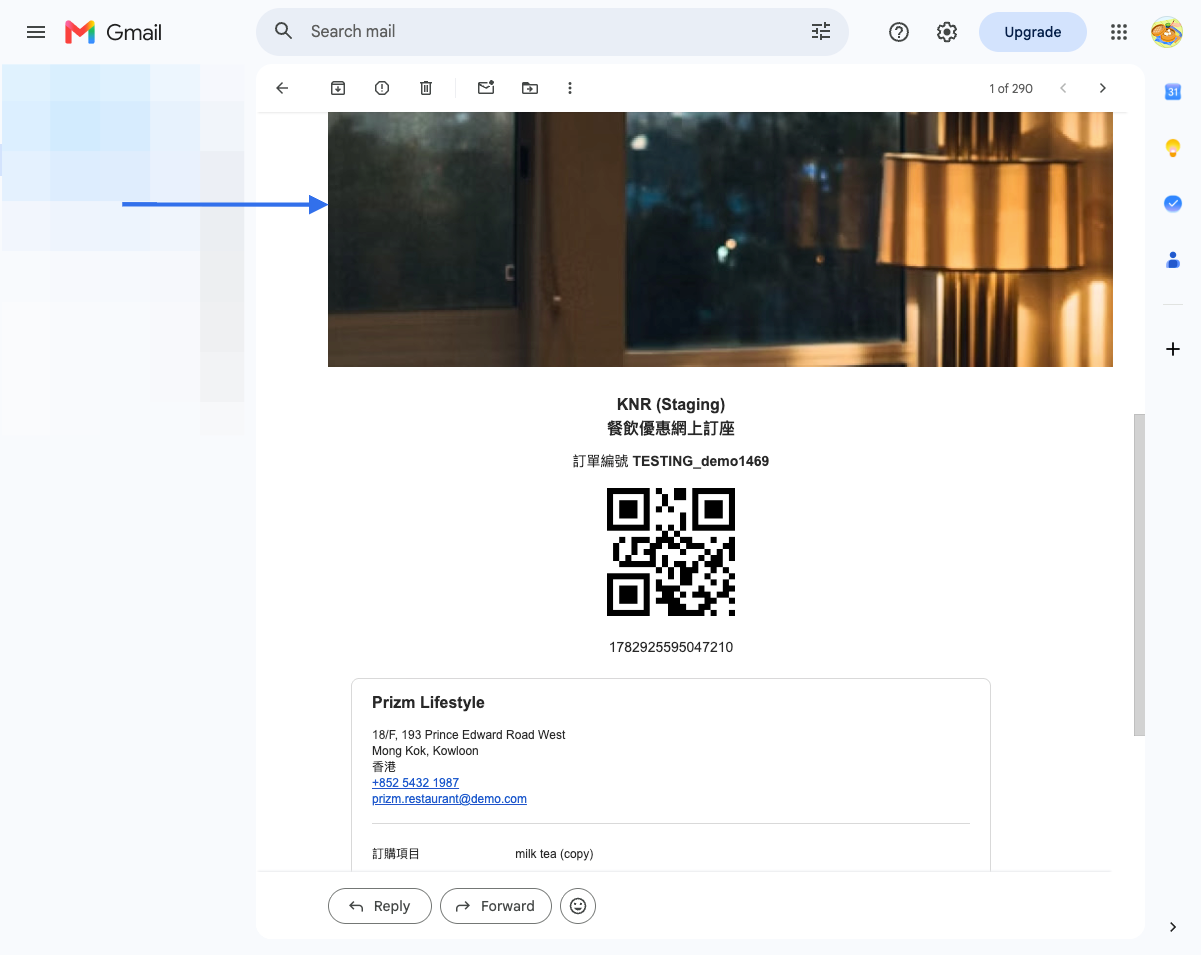Delete this email with trash icon
1201x955 pixels.
coord(426,88)
